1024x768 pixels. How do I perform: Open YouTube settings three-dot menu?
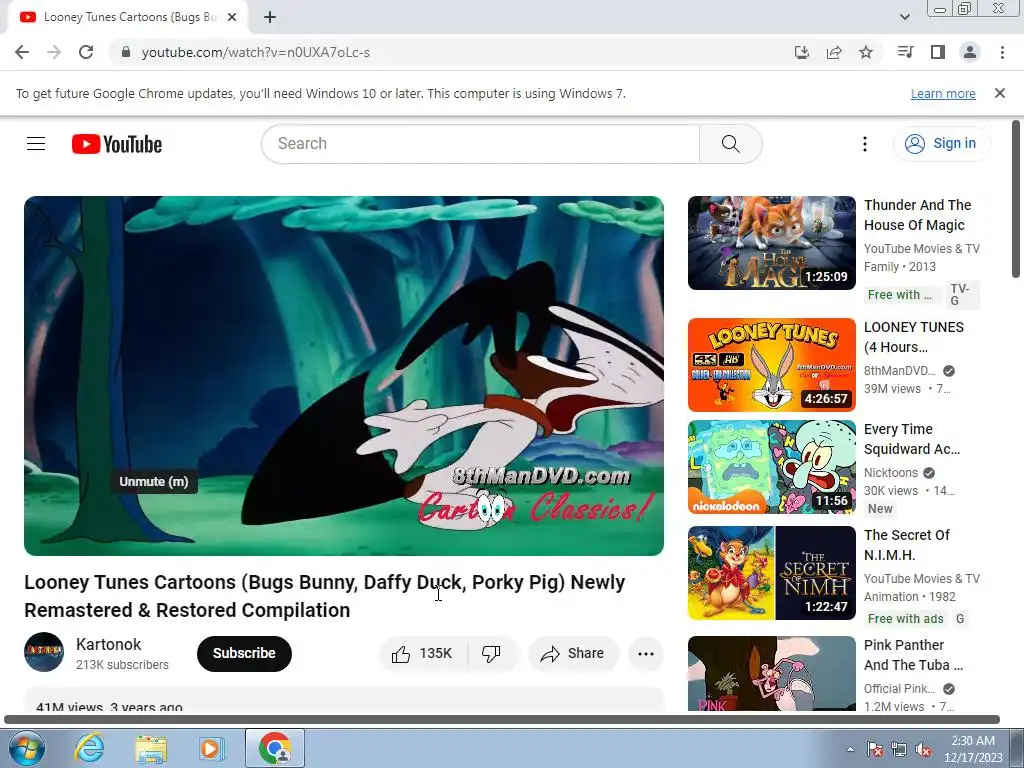coord(865,144)
